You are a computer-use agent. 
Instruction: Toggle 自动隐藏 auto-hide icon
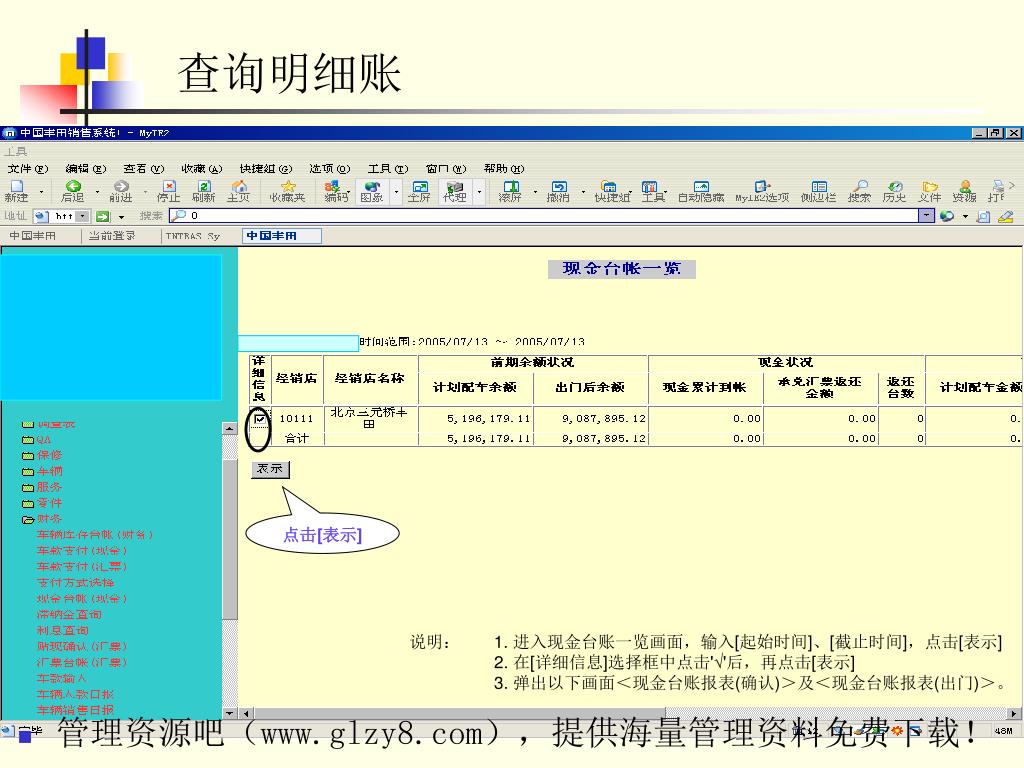(x=701, y=191)
